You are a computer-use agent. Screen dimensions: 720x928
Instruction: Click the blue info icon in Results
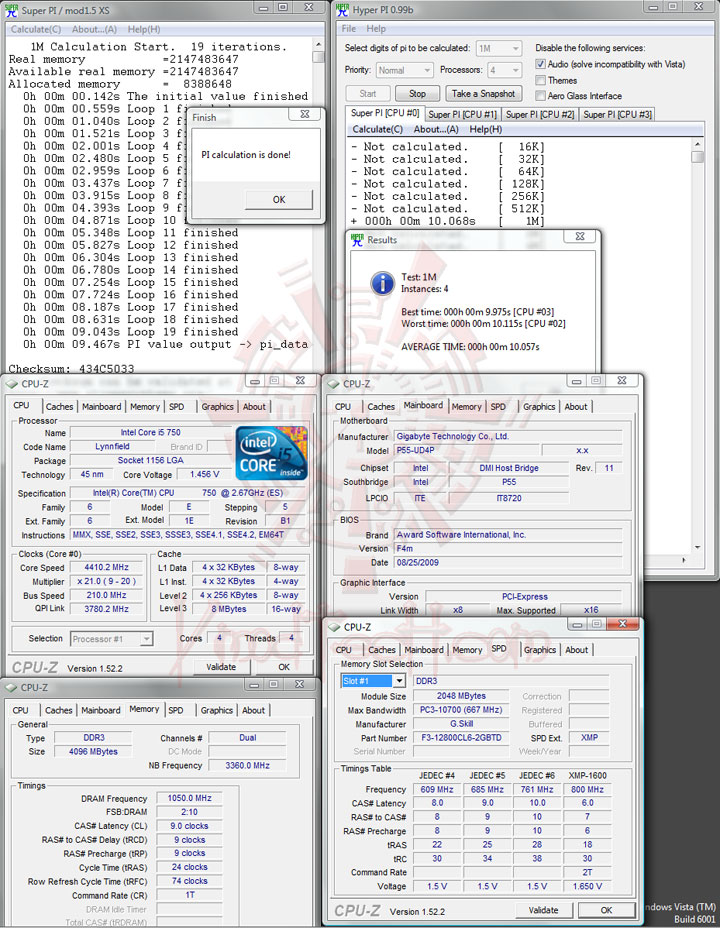[383, 283]
